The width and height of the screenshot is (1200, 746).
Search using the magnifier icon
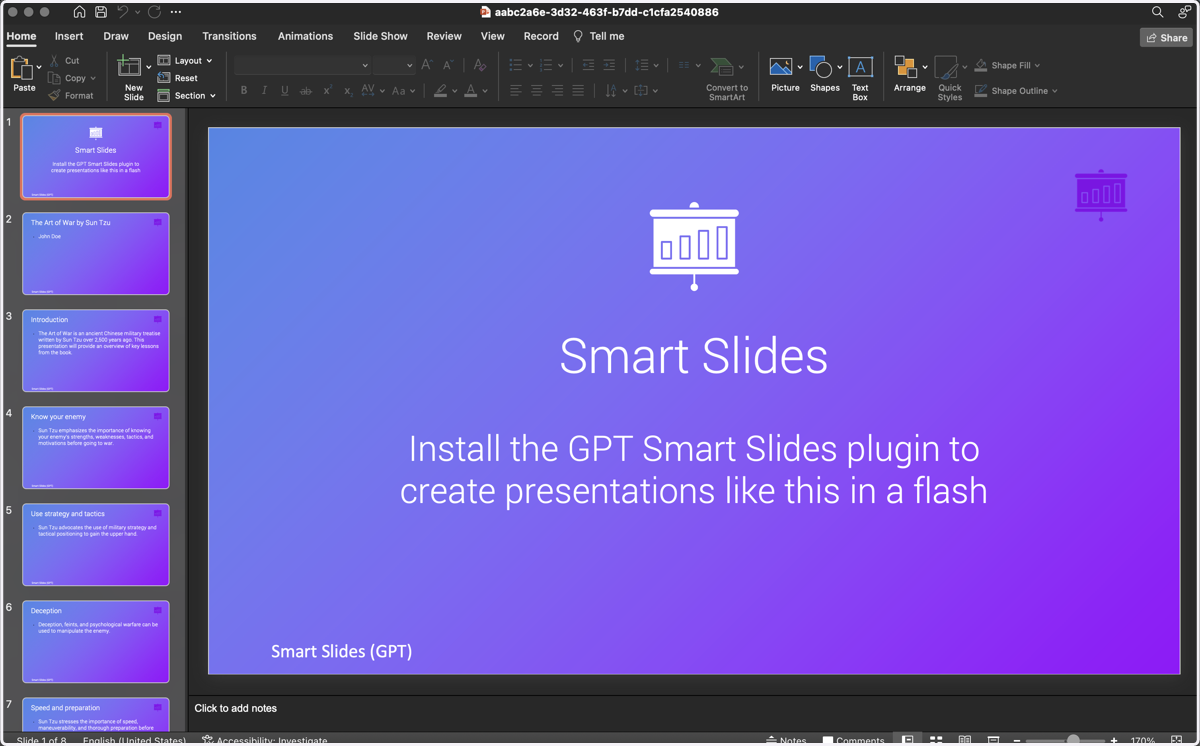click(x=1157, y=12)
